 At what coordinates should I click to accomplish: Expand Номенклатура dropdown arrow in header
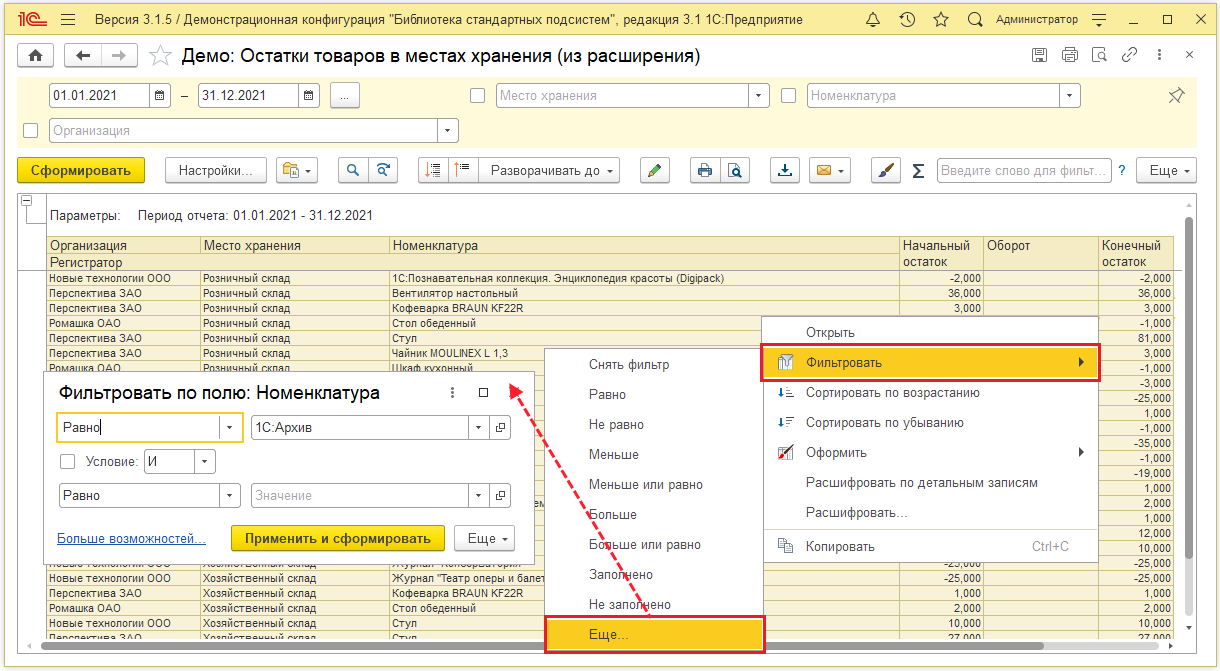tap(1071, 96)
